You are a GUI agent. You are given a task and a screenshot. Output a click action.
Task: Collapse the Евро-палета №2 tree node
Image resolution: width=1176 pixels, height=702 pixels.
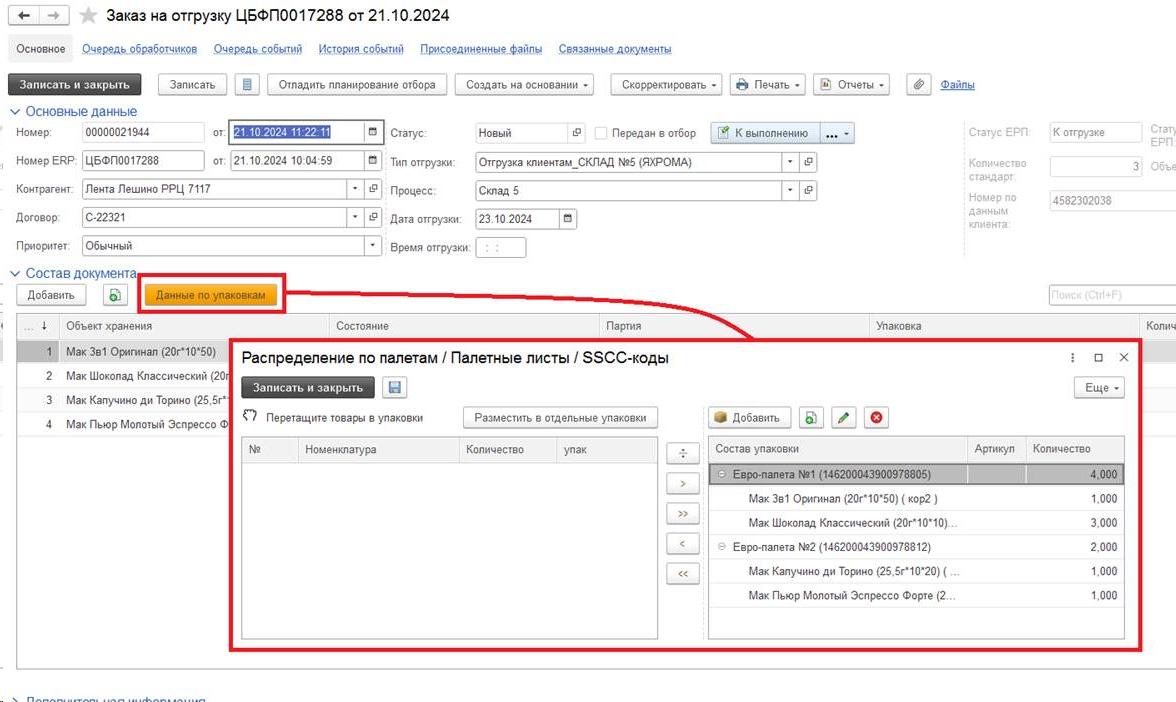721,547
